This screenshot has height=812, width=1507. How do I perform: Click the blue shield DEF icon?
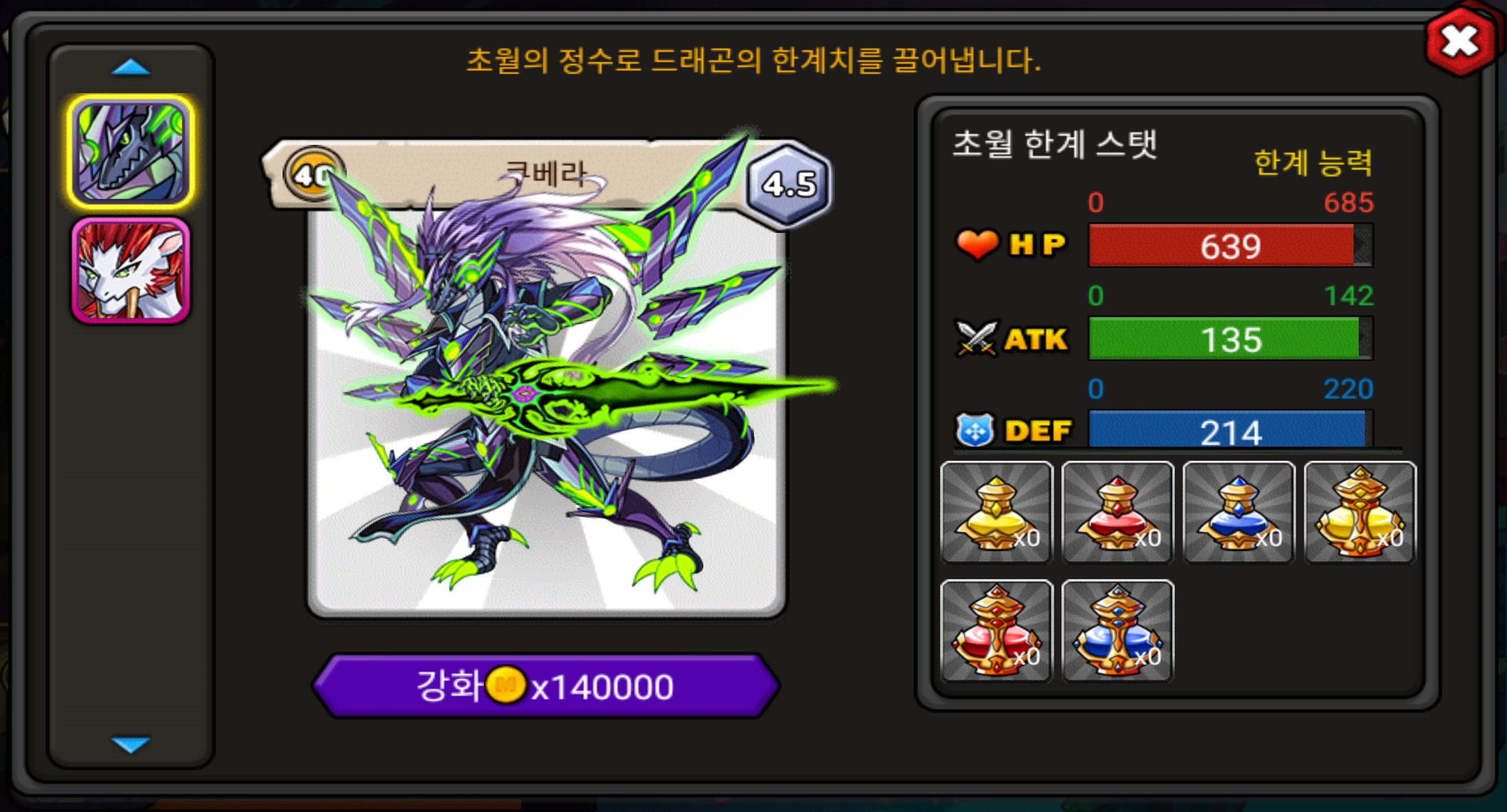point(975,430)
